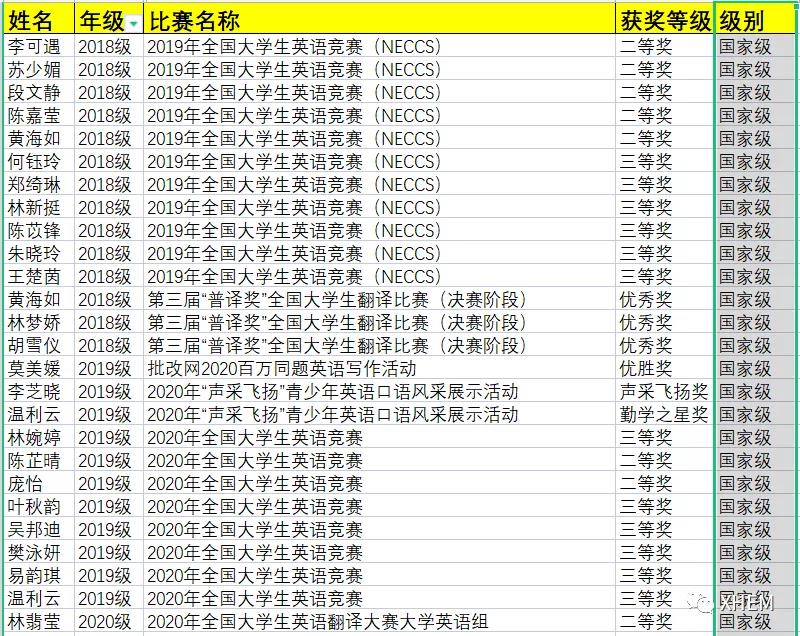Screen dimensions: 800x636
Task: Click the 2020级 cell in the last row
Action: pyautogui.click(x=107, y=621)
